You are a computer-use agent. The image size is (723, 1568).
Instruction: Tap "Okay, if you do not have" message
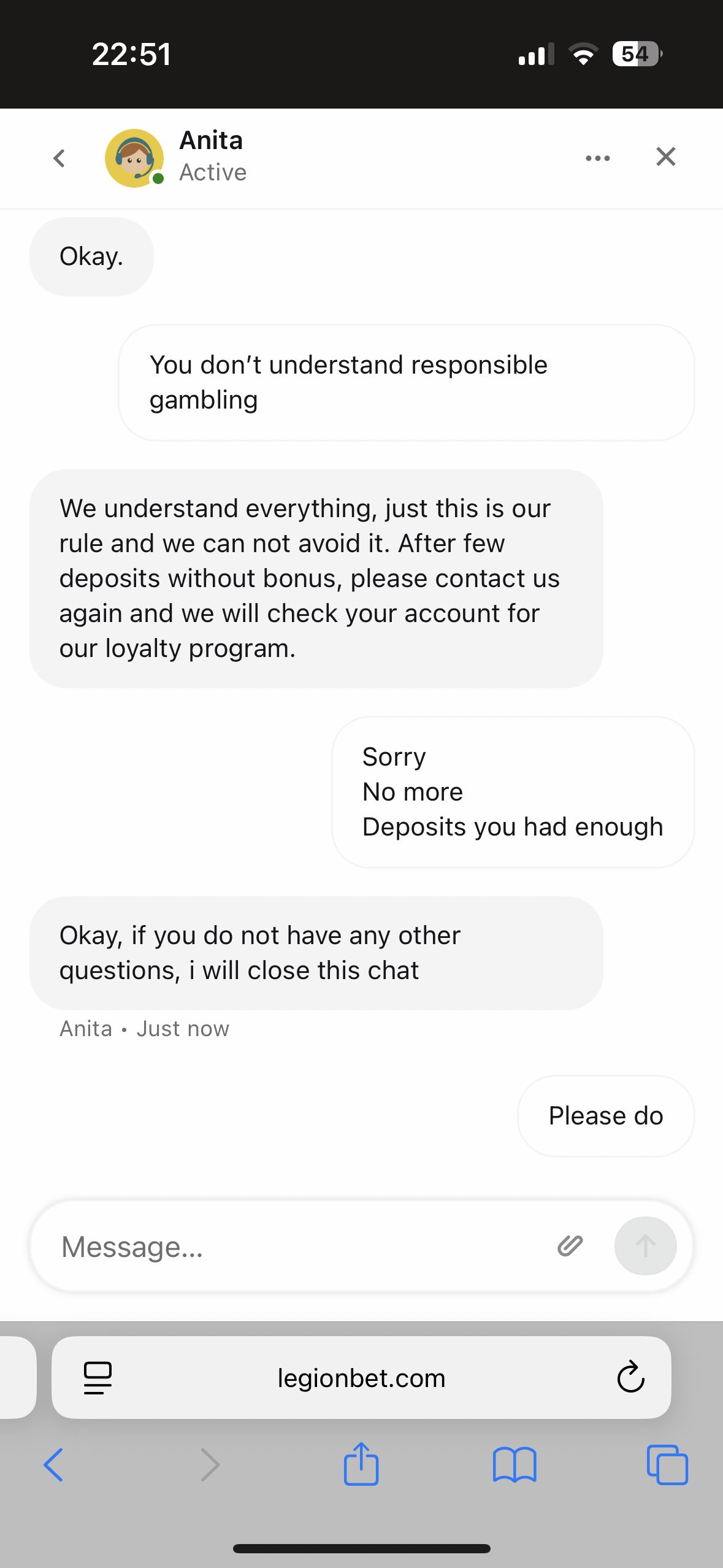(316, 953)
